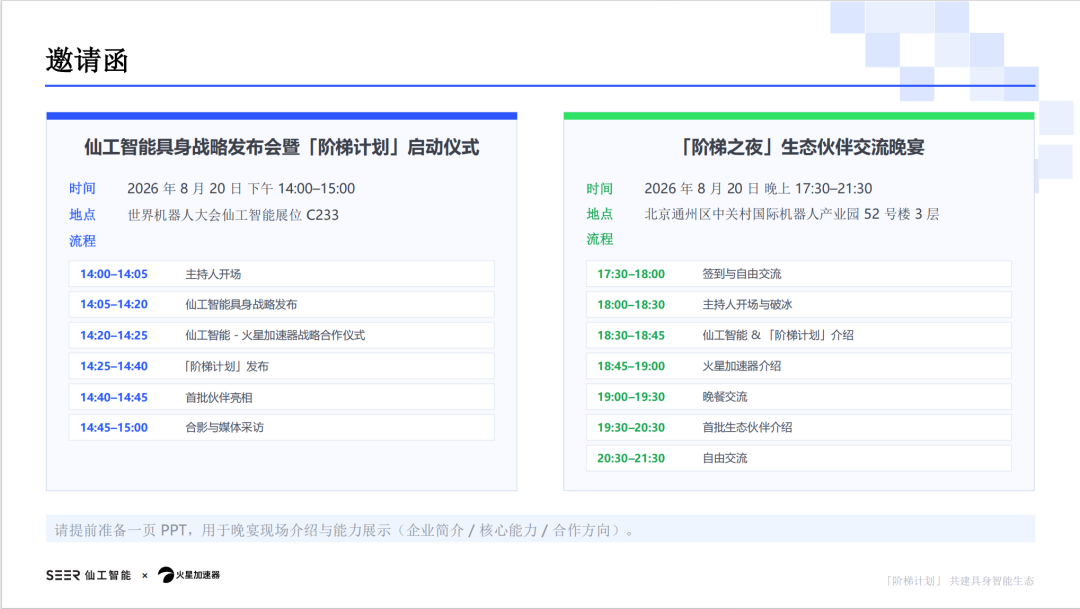
Task: Click the 地点 label in left card
Action: (82, 215)
